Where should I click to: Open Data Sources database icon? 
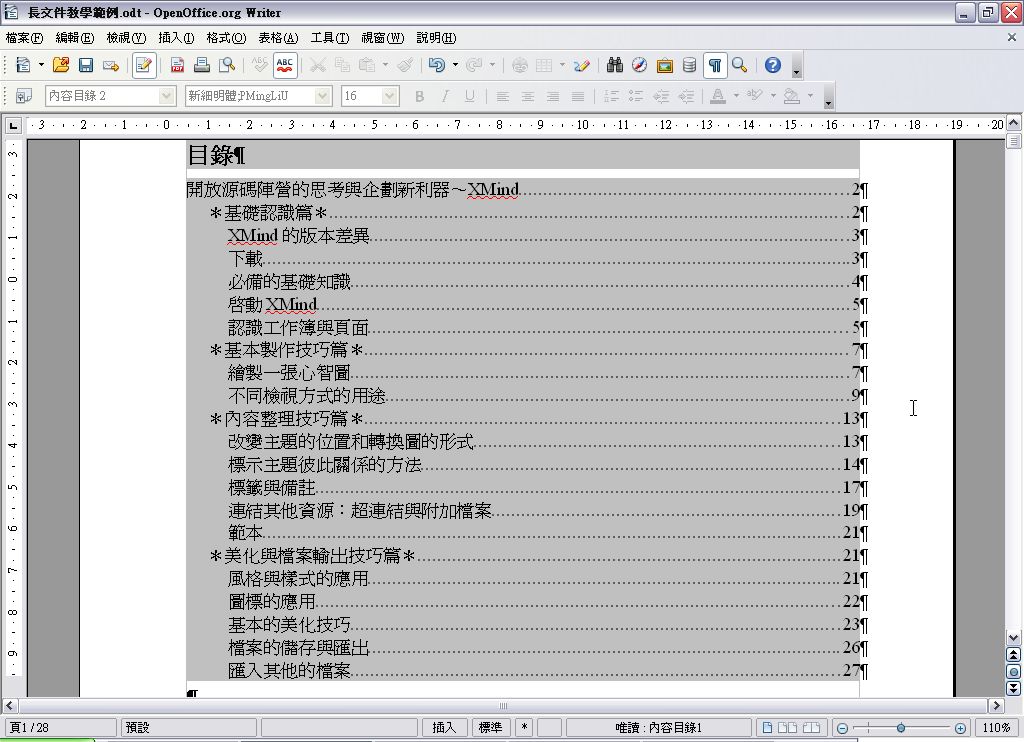click(689, 65)
